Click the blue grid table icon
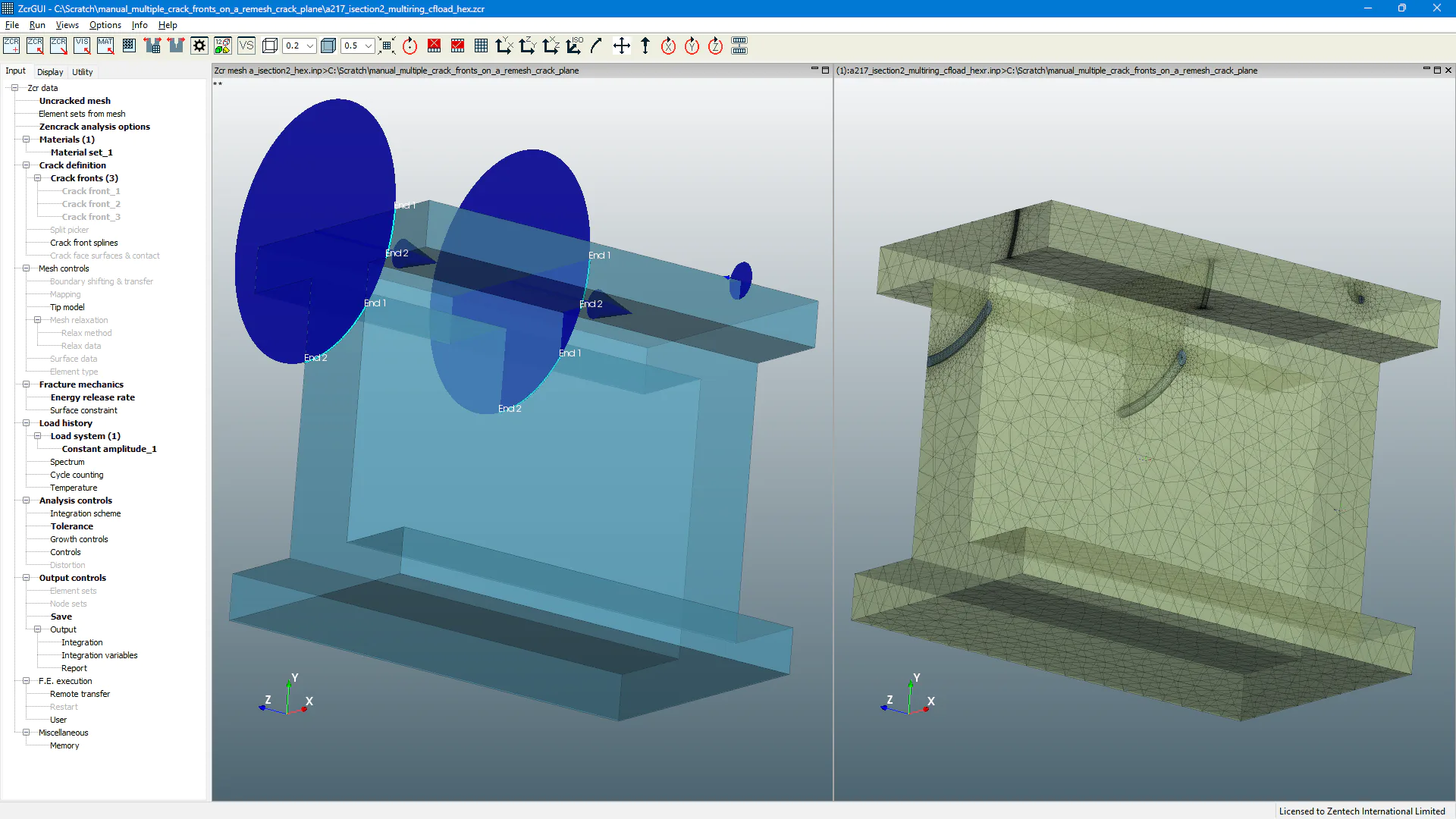1456x819 pixels. (x=481, y=45)
